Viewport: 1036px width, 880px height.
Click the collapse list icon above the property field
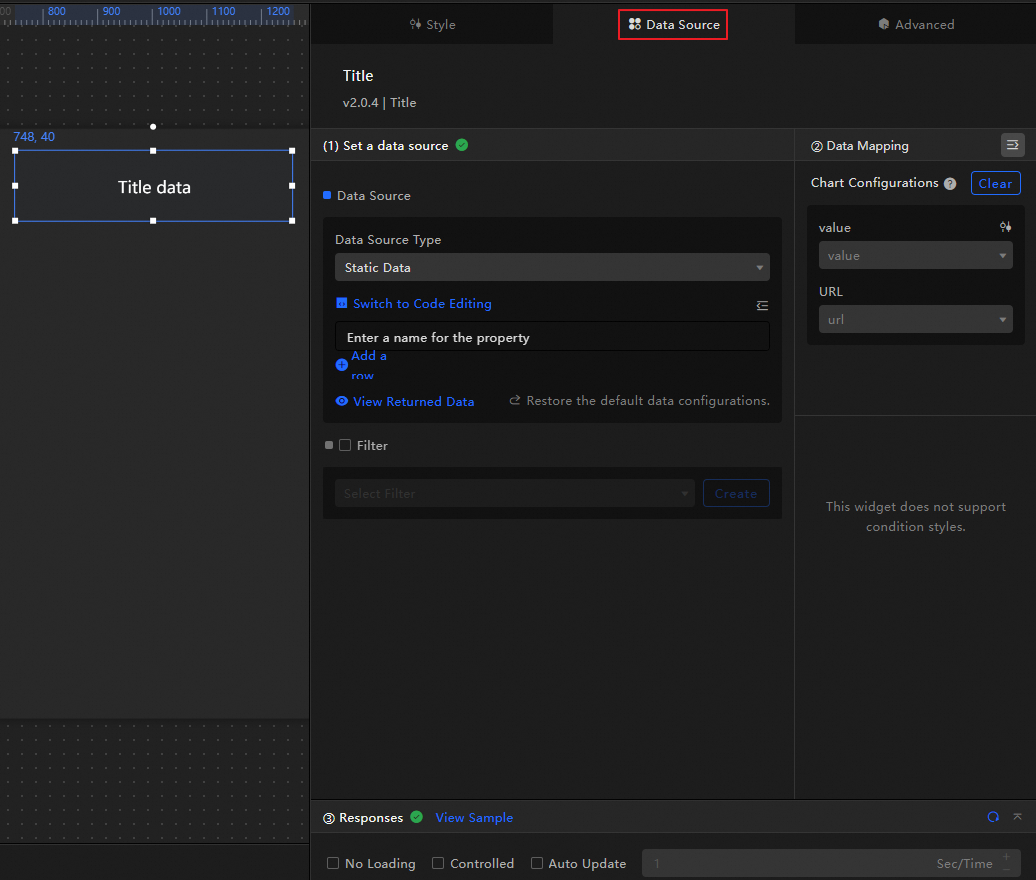(x=762, y=305)
